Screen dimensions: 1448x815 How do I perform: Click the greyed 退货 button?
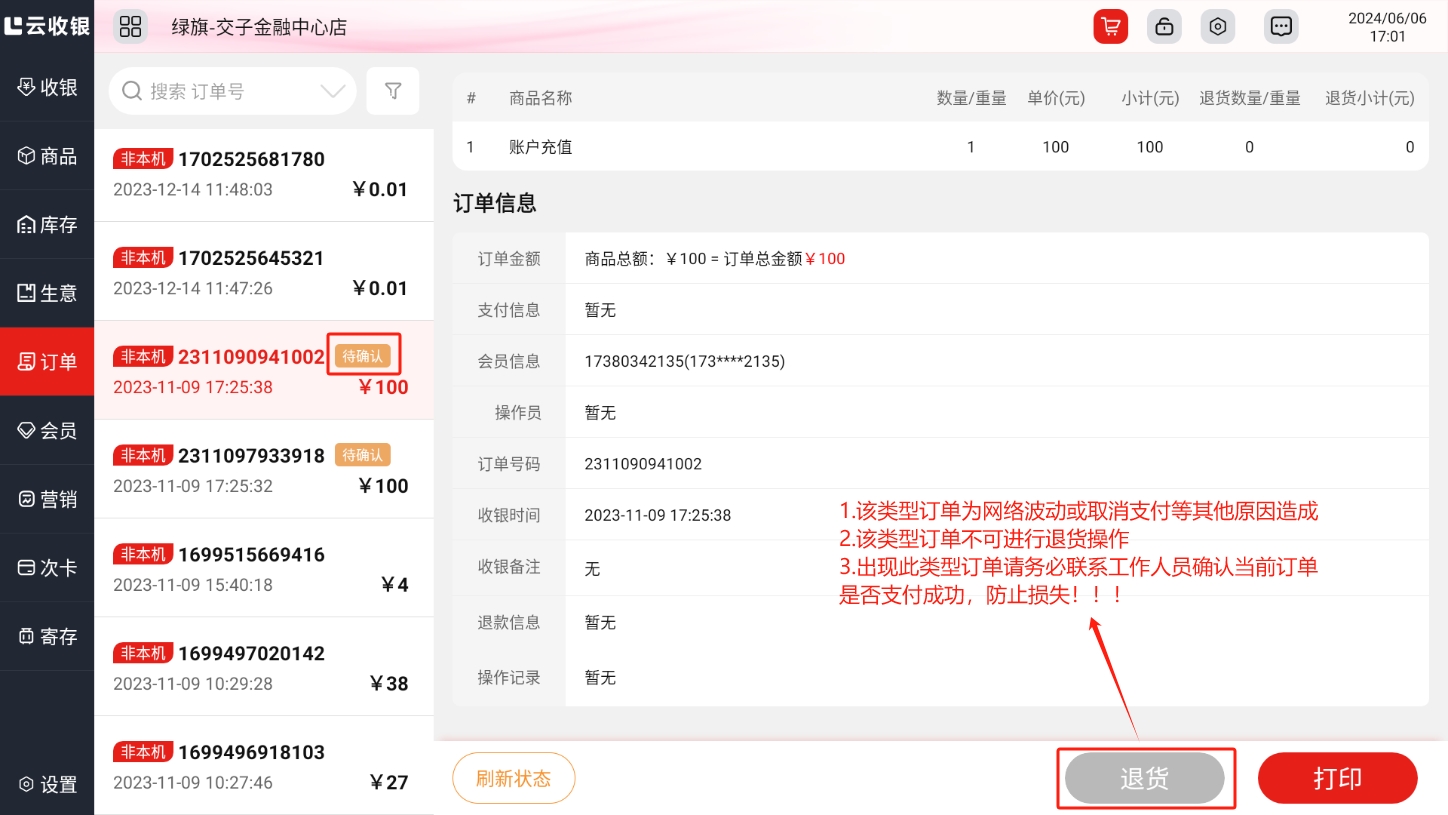[x=1144, y=779]
